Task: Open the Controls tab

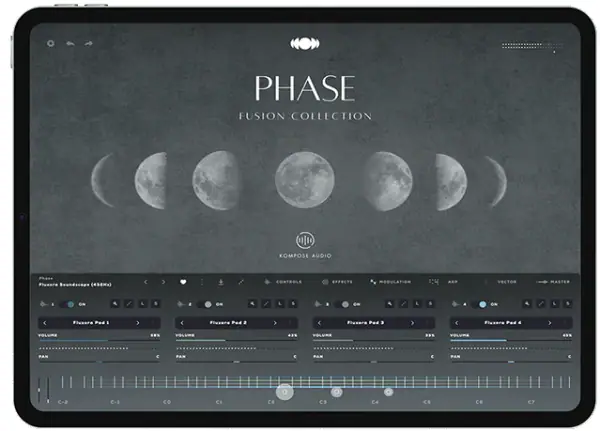Action: [284, 282]
